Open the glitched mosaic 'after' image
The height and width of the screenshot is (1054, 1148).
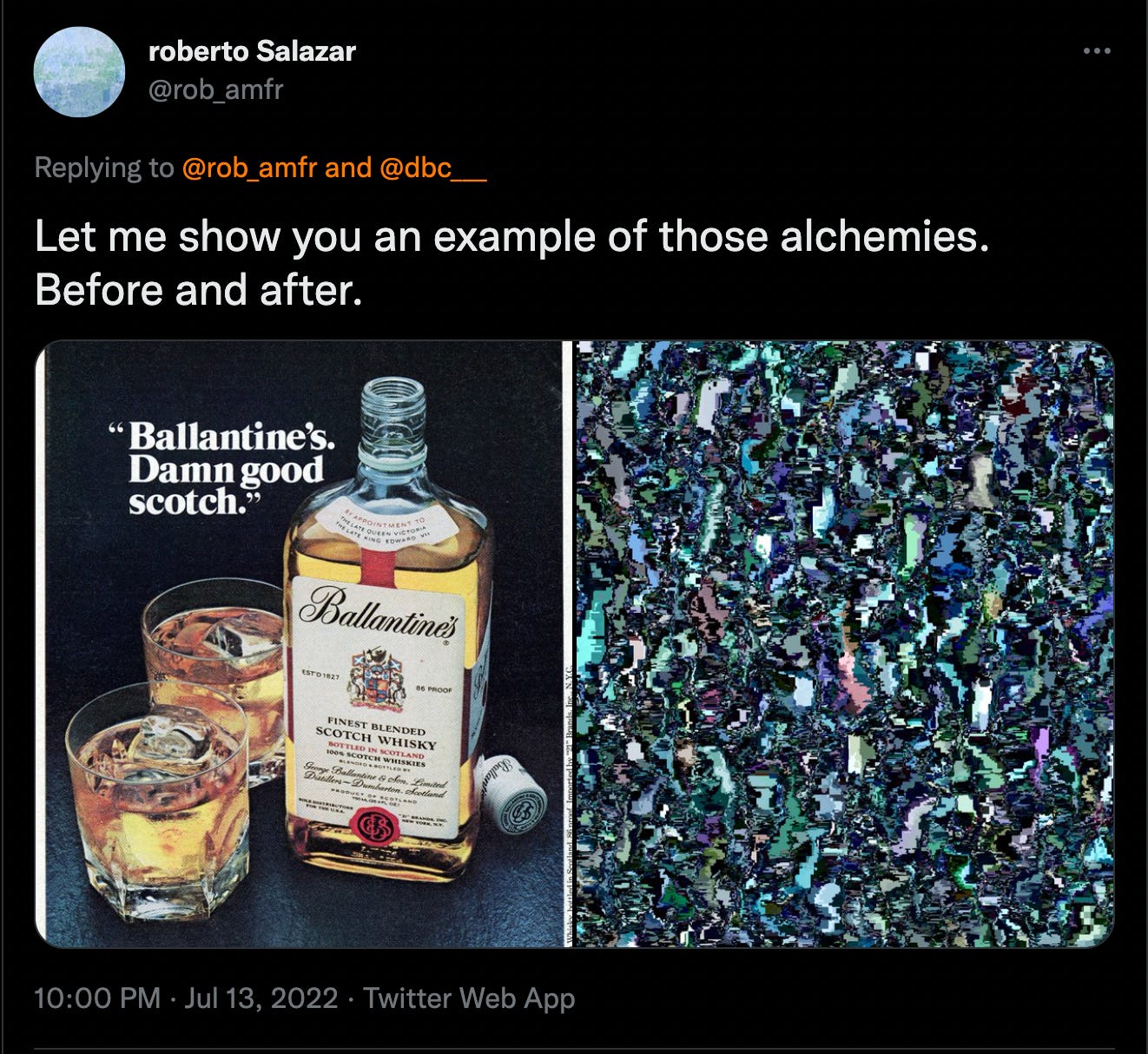(845, 643)
